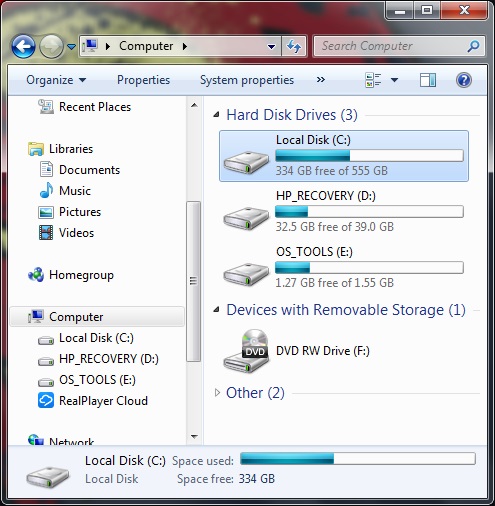Open the more view options arrow
This screenshot has height=506, width=495.
tap(394, 80)
